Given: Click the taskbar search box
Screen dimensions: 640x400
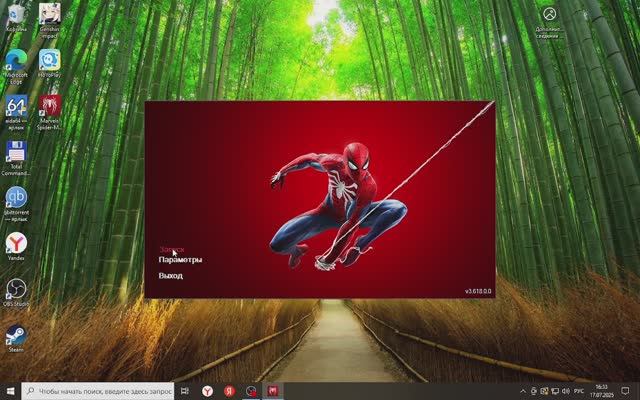Looking at the screenshot, I should coord(98,391).
